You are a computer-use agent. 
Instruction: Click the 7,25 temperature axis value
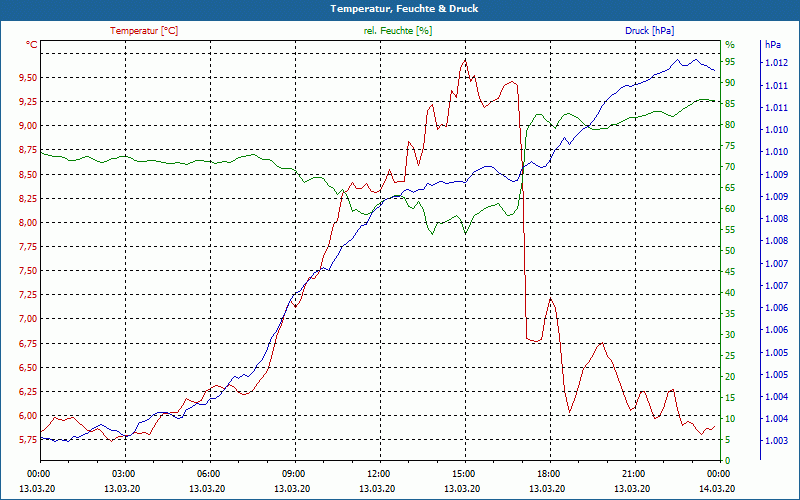click(x=28, y=295)
